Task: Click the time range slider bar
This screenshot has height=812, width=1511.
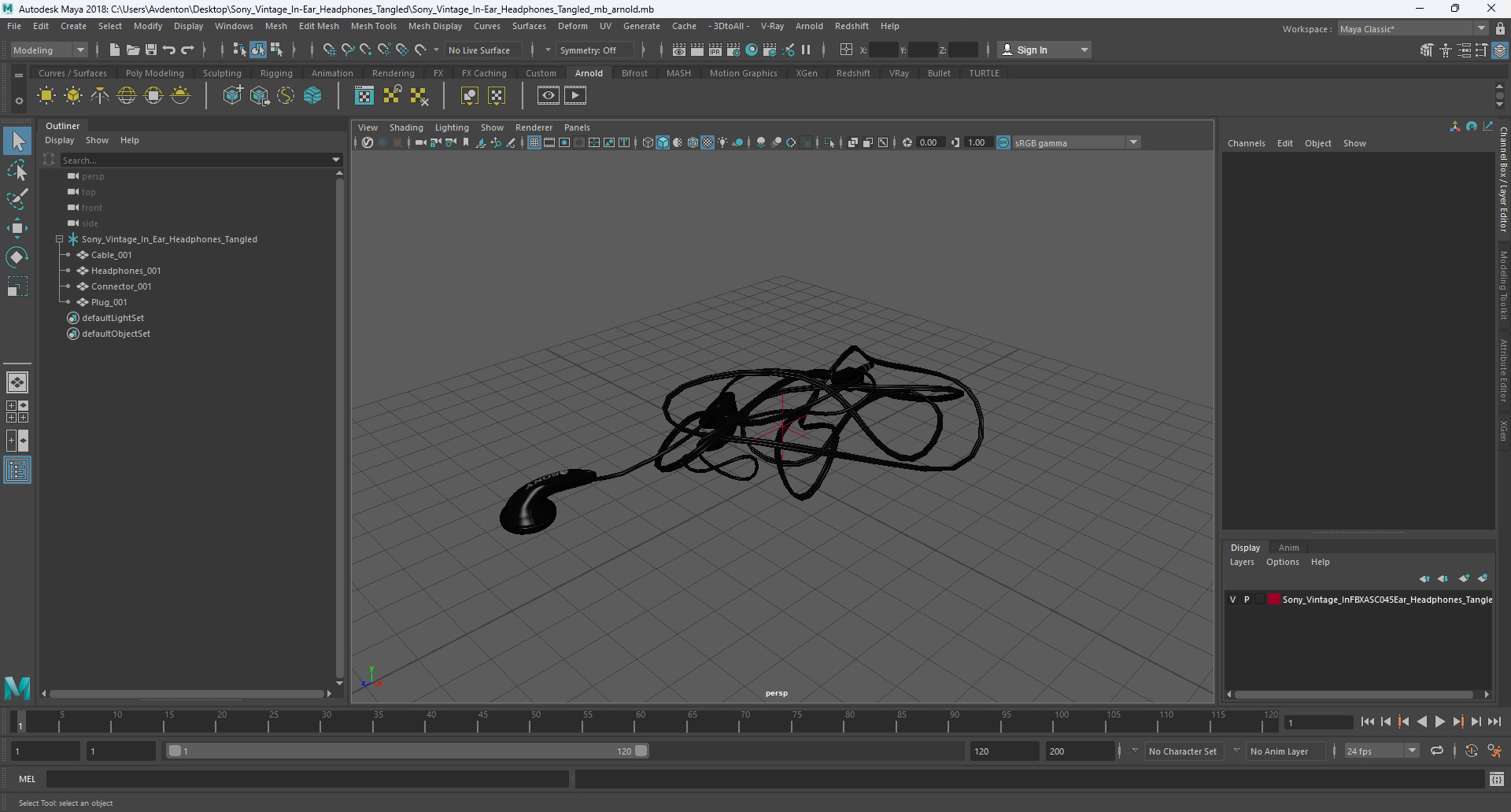Action: pyautogui.click(x=408, y=751)
